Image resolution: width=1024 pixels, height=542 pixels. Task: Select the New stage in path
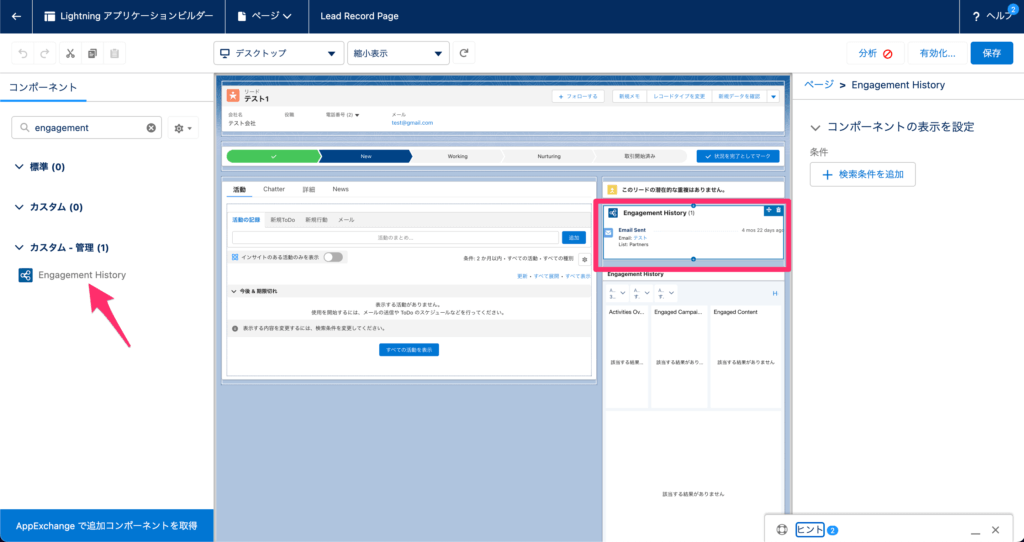tap(365, 156)
